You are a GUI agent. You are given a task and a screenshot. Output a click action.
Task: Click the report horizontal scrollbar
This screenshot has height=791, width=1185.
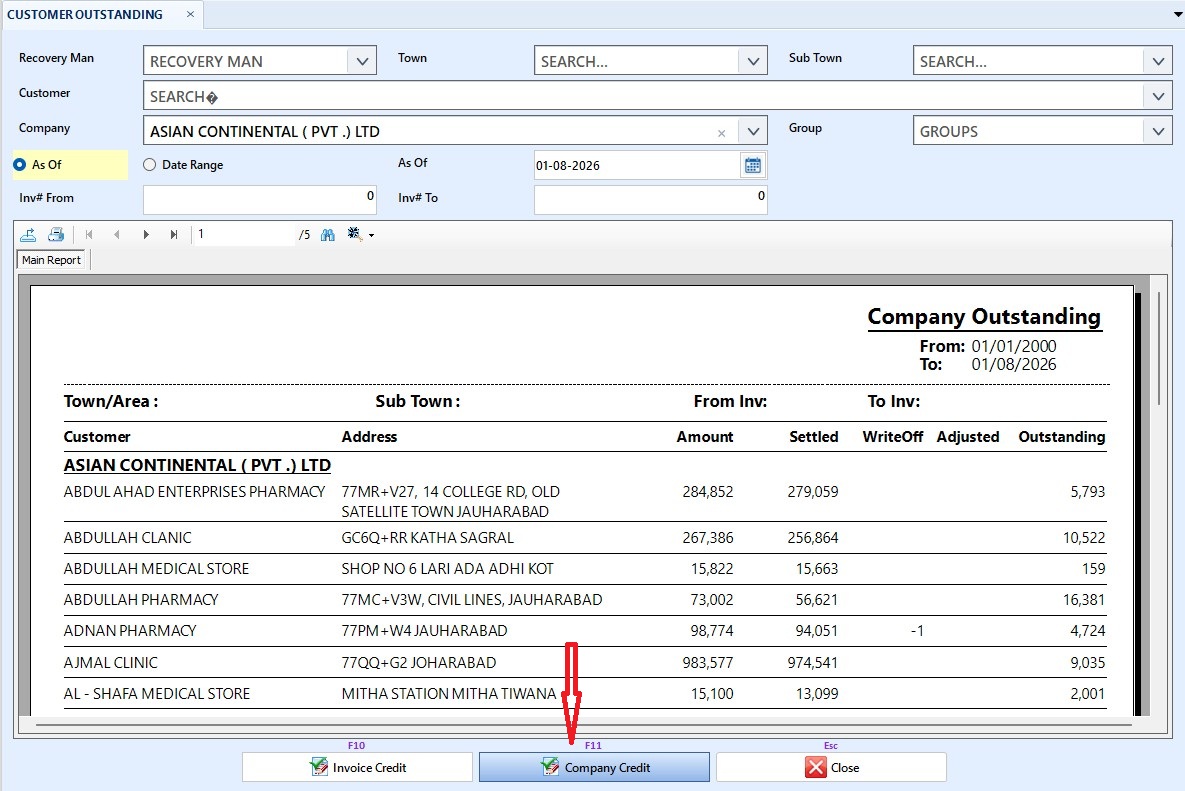[x=583, y=725]
